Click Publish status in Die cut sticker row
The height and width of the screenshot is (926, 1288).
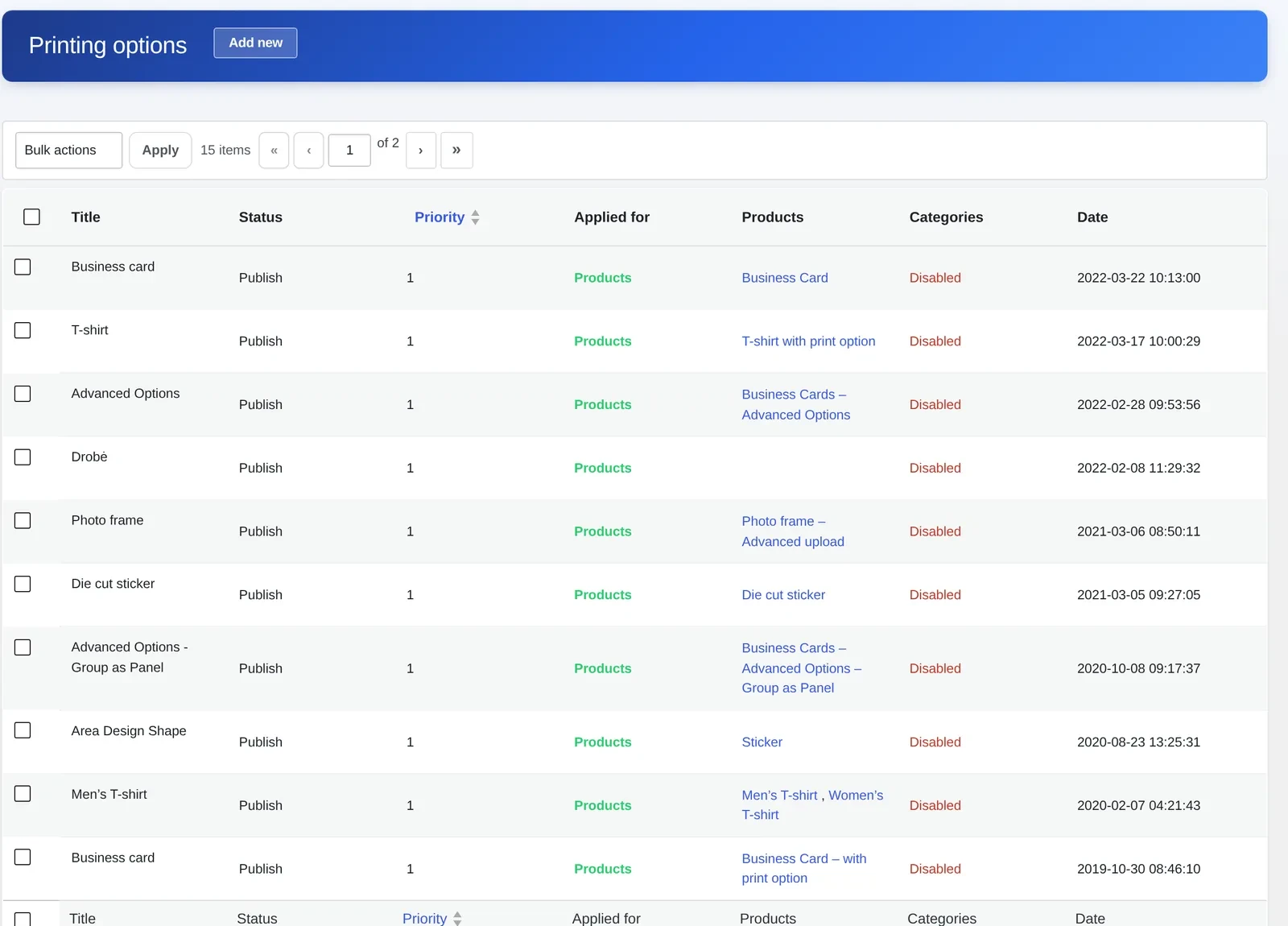click(x=260, y=595)
